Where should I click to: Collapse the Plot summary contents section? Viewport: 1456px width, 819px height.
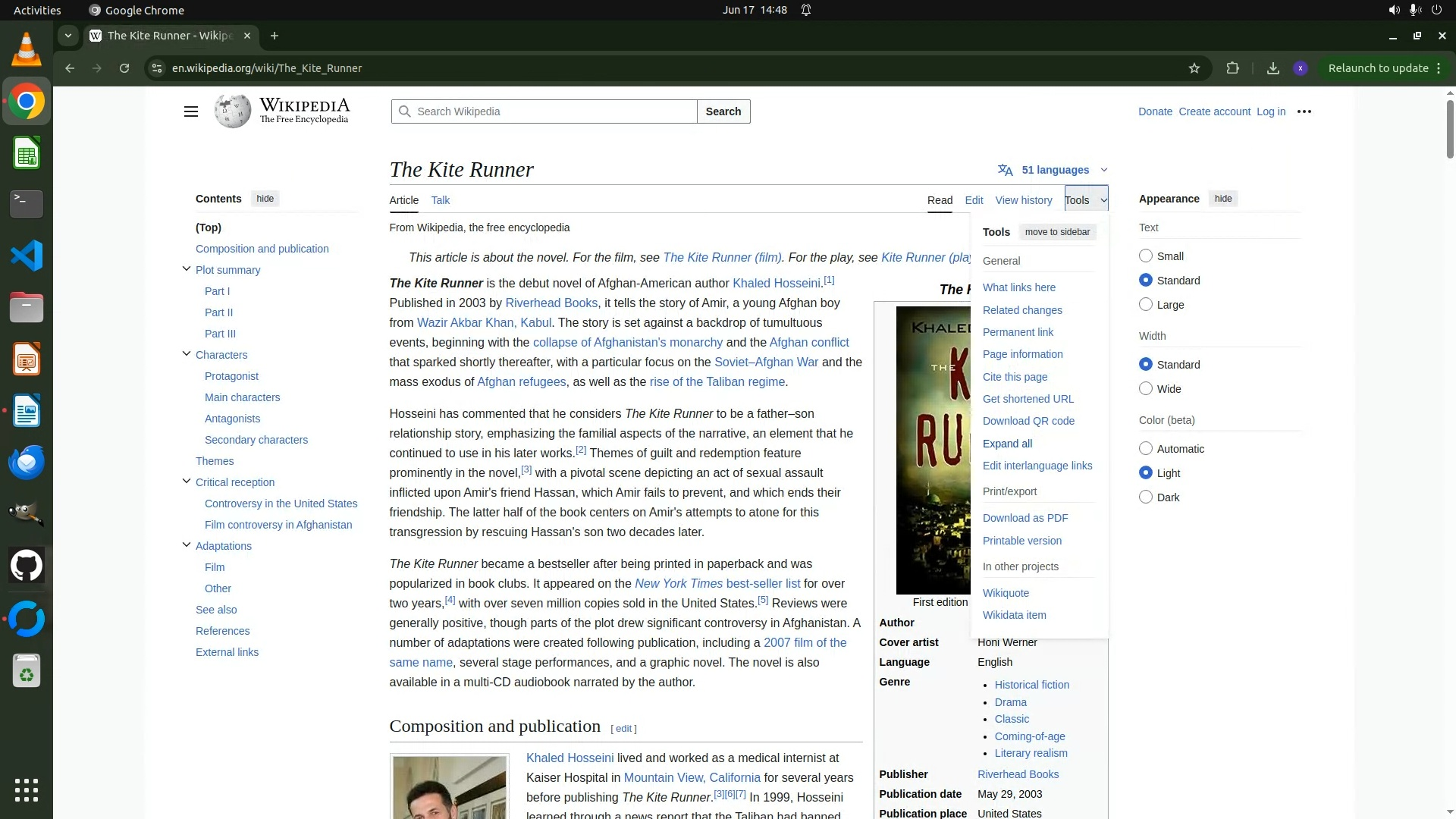187,269
